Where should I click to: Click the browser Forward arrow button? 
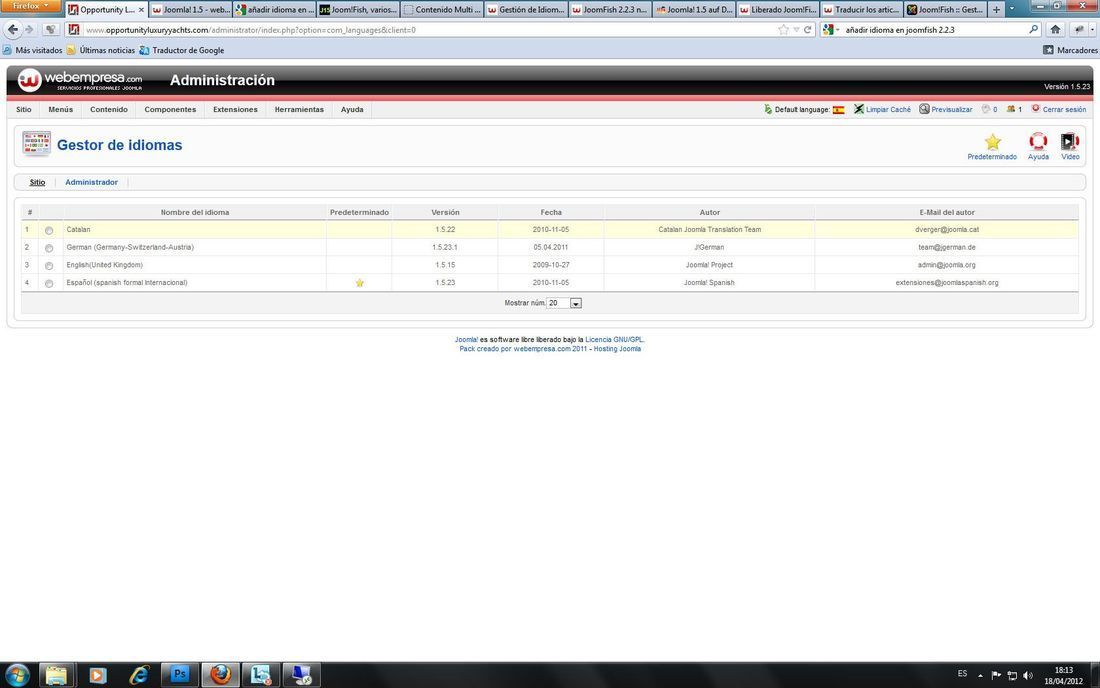pos(29,29)
